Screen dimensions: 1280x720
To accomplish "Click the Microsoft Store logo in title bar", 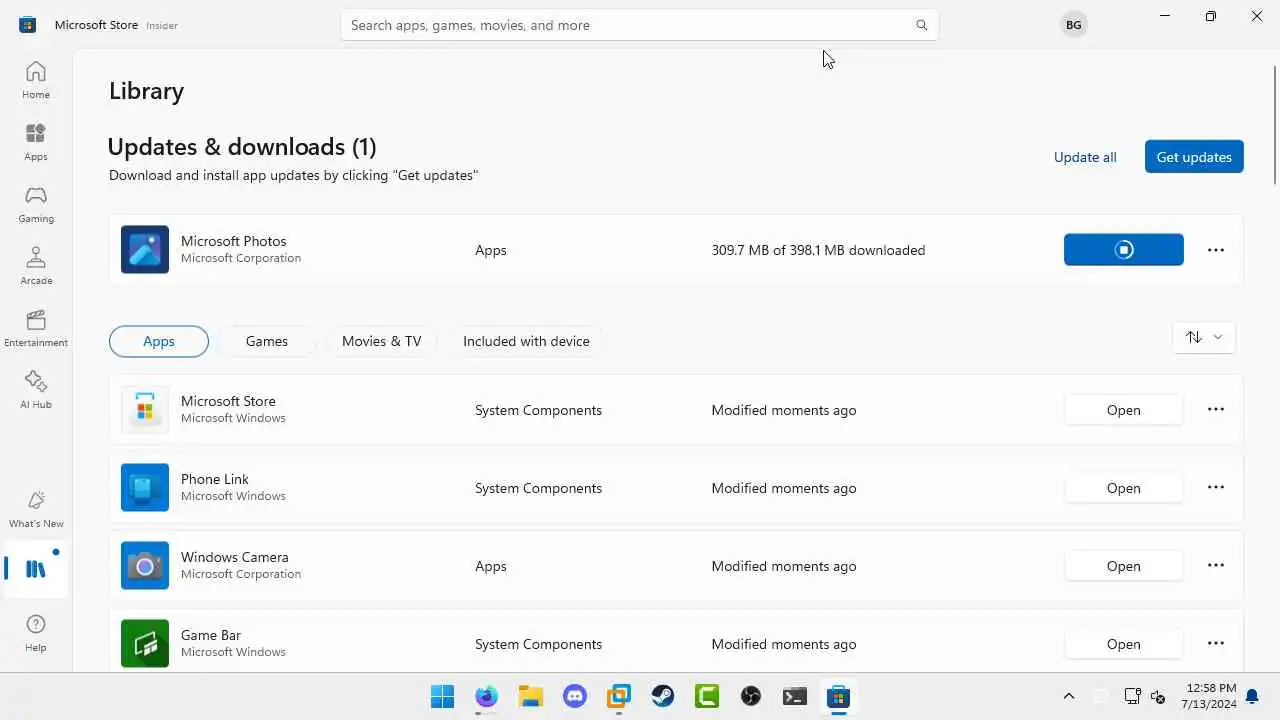I will point(28,25).
